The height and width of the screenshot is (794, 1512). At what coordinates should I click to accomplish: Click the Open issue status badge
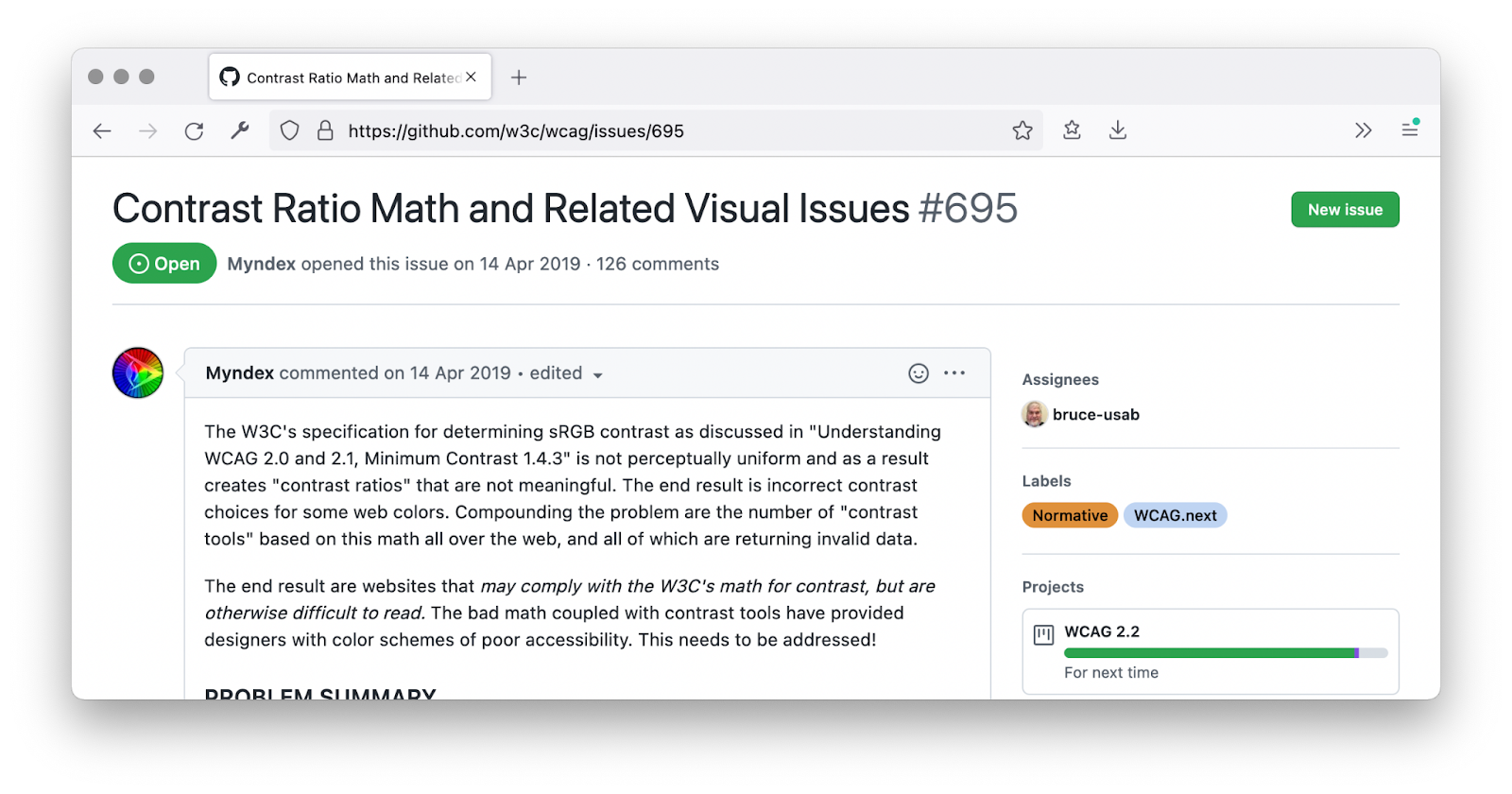click(x=164, y=264)
